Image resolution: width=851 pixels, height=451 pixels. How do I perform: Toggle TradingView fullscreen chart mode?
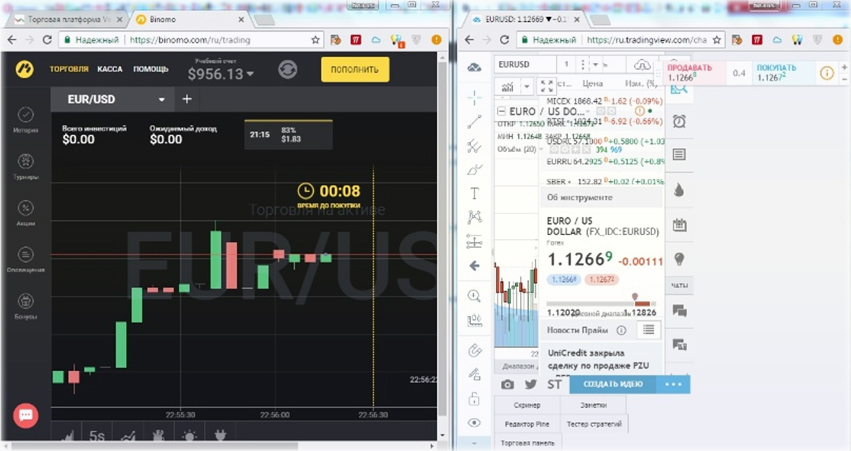pyautogui.click(x=547, y=87)
